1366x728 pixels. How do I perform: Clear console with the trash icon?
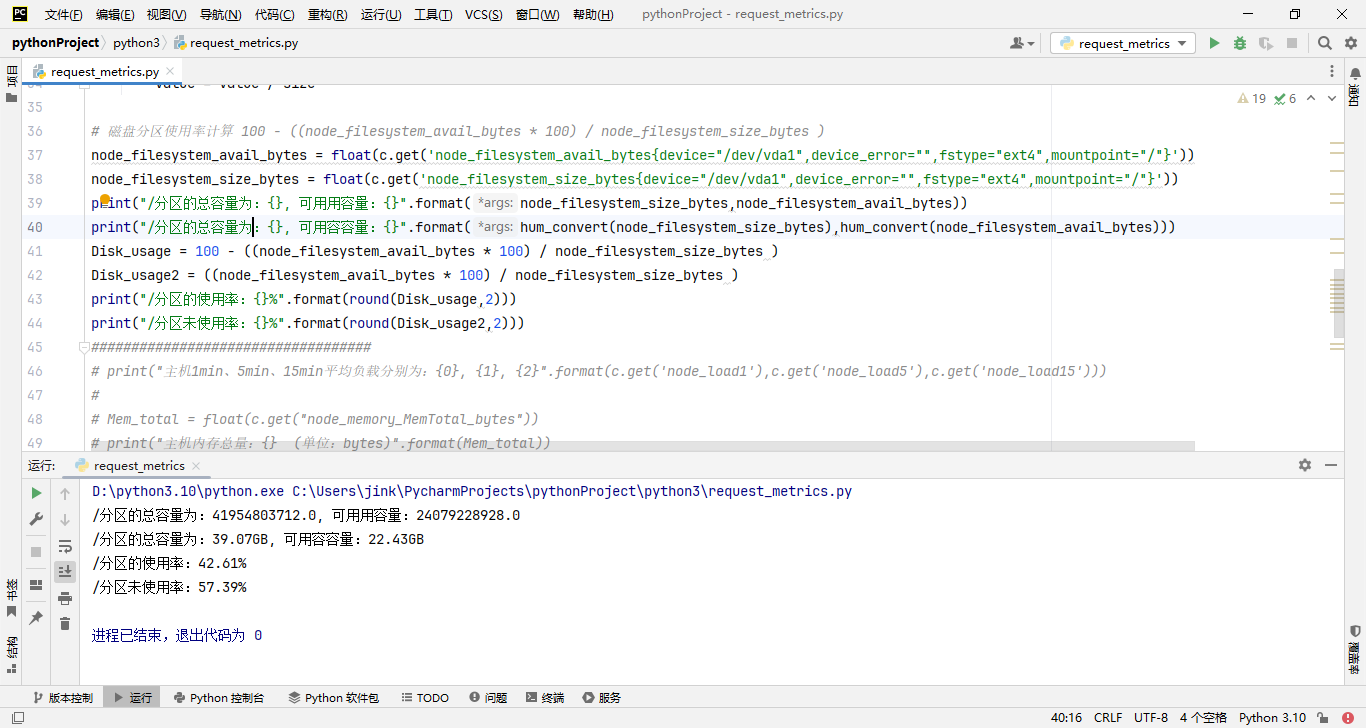tap(65, 623)
